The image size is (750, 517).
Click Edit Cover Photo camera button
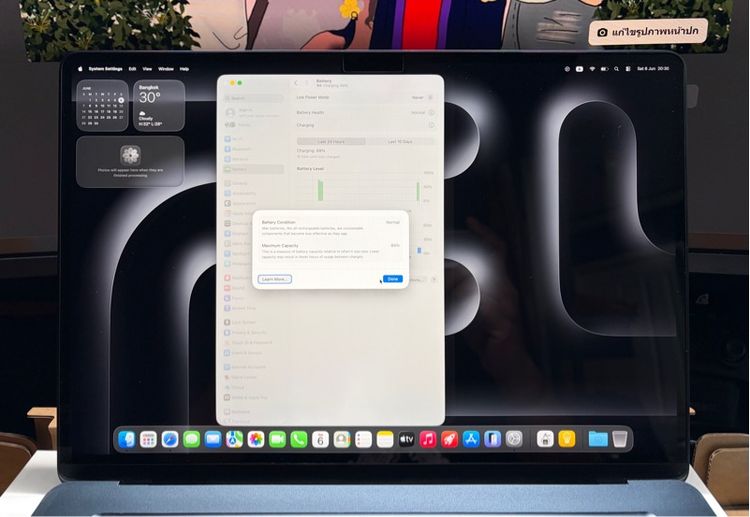[648, 32]
